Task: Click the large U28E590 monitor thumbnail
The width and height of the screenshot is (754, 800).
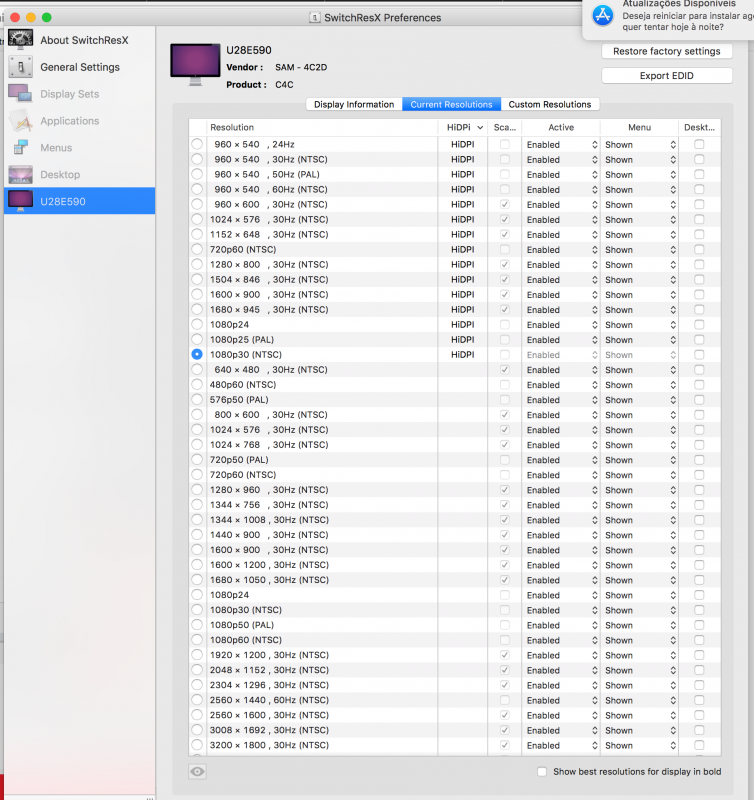Action: coord(195,65)
